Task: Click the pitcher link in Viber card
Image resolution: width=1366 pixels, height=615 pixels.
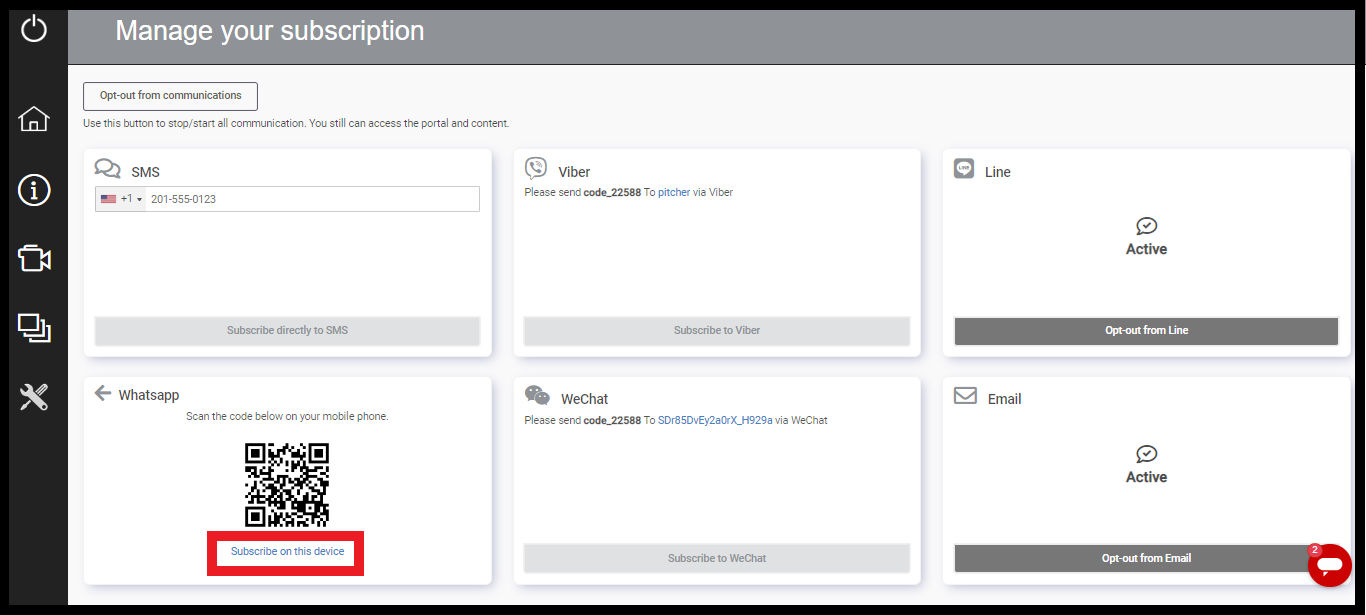Action: [674, 192]
